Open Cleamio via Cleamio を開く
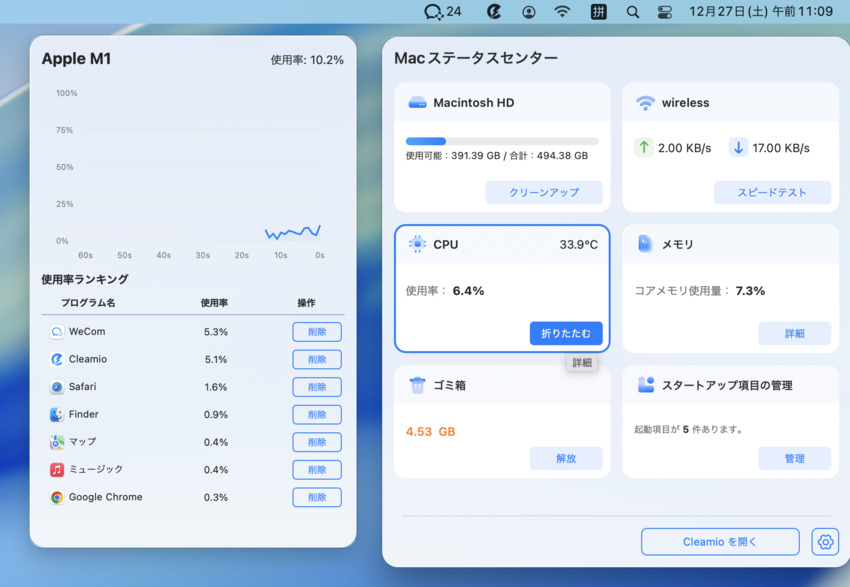Viewport: 850px width, 587px height. (x=719, y=542)
